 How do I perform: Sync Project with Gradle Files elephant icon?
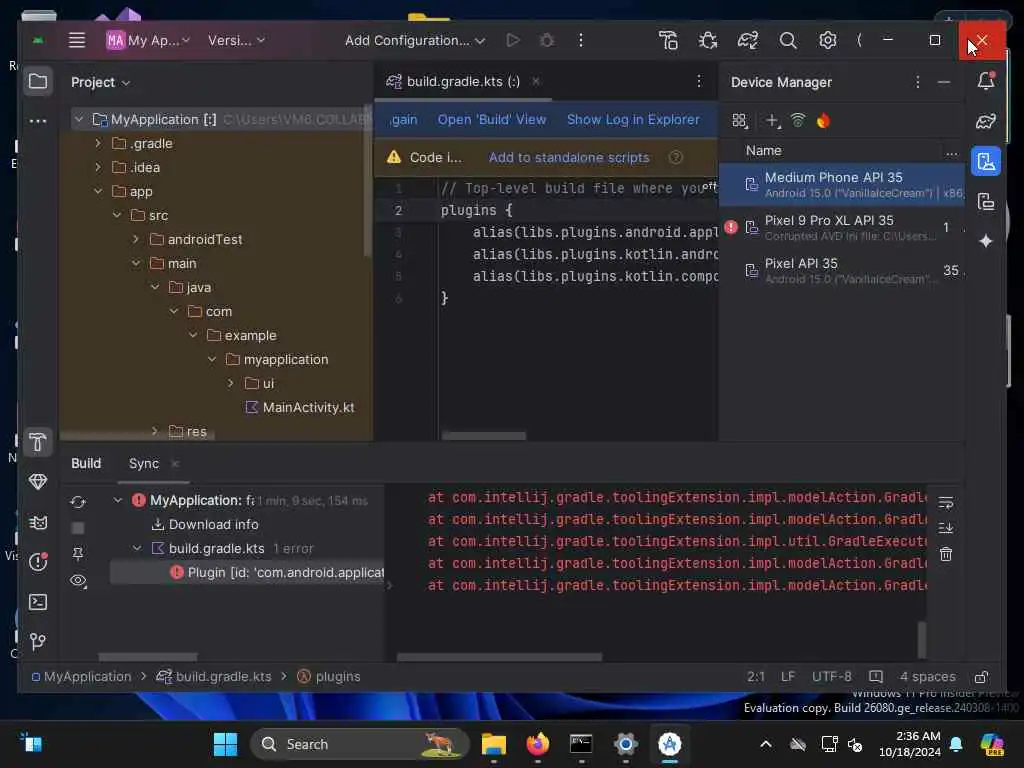click(x=748, y=40)
